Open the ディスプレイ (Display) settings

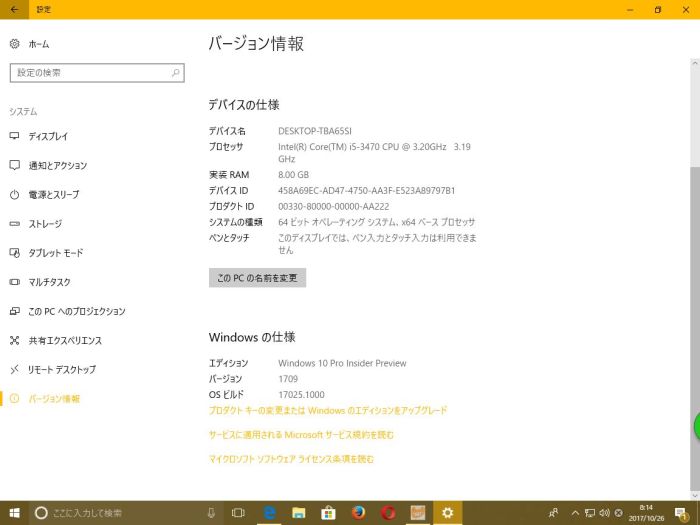pos(48,136)
